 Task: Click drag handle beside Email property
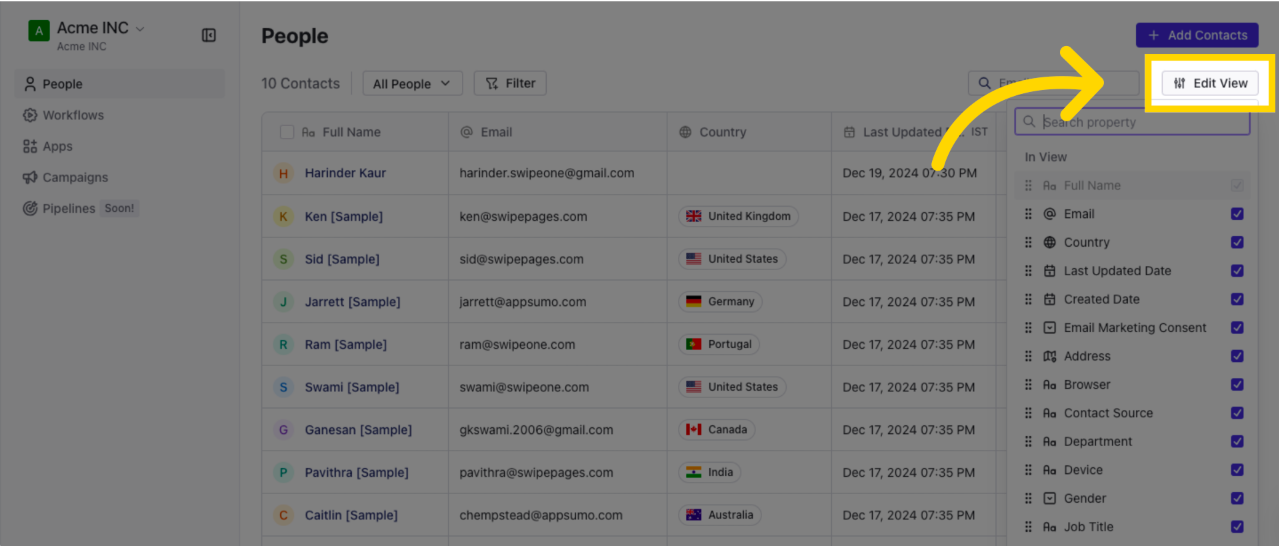pos(1028,214)
